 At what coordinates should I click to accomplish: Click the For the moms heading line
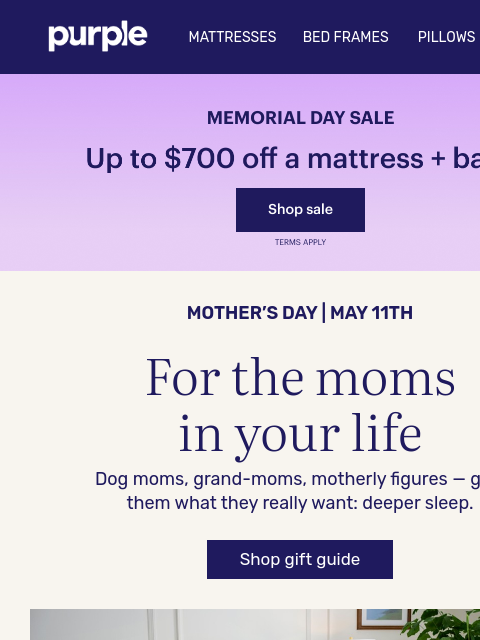pyautogui.click(x=300, y=378)
